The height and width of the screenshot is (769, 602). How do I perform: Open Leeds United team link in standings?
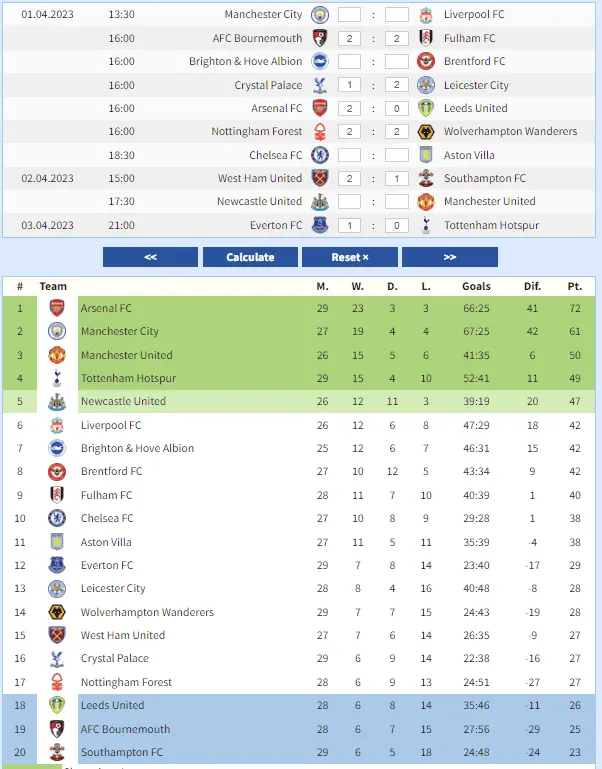[x=112, y=705]
